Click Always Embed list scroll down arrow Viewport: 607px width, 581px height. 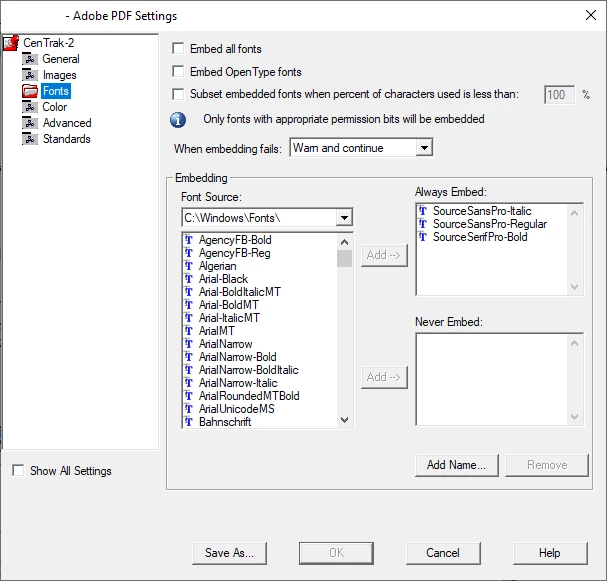[574, 287]
